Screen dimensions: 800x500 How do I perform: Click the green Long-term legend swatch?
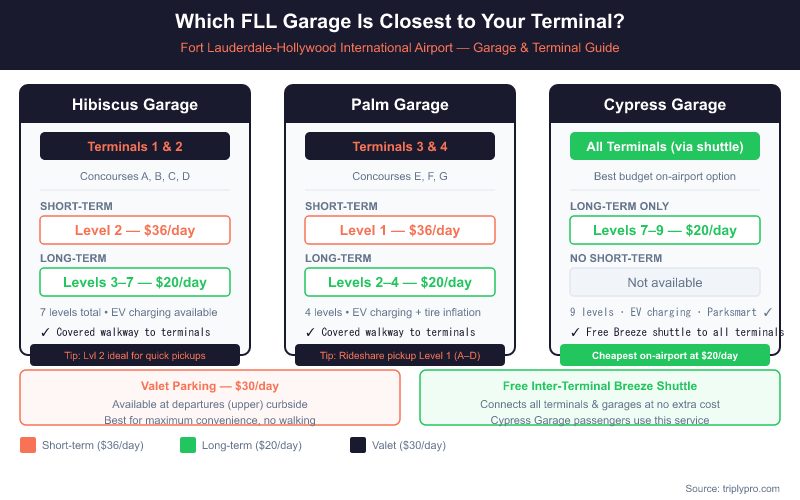coord(187,446)
